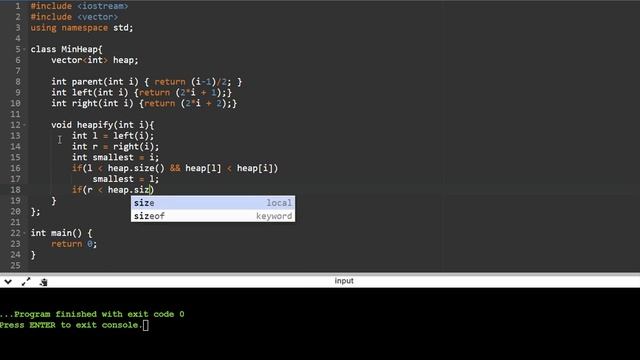Click 'using namespace std;' line
640x360 pixels.
82,28
